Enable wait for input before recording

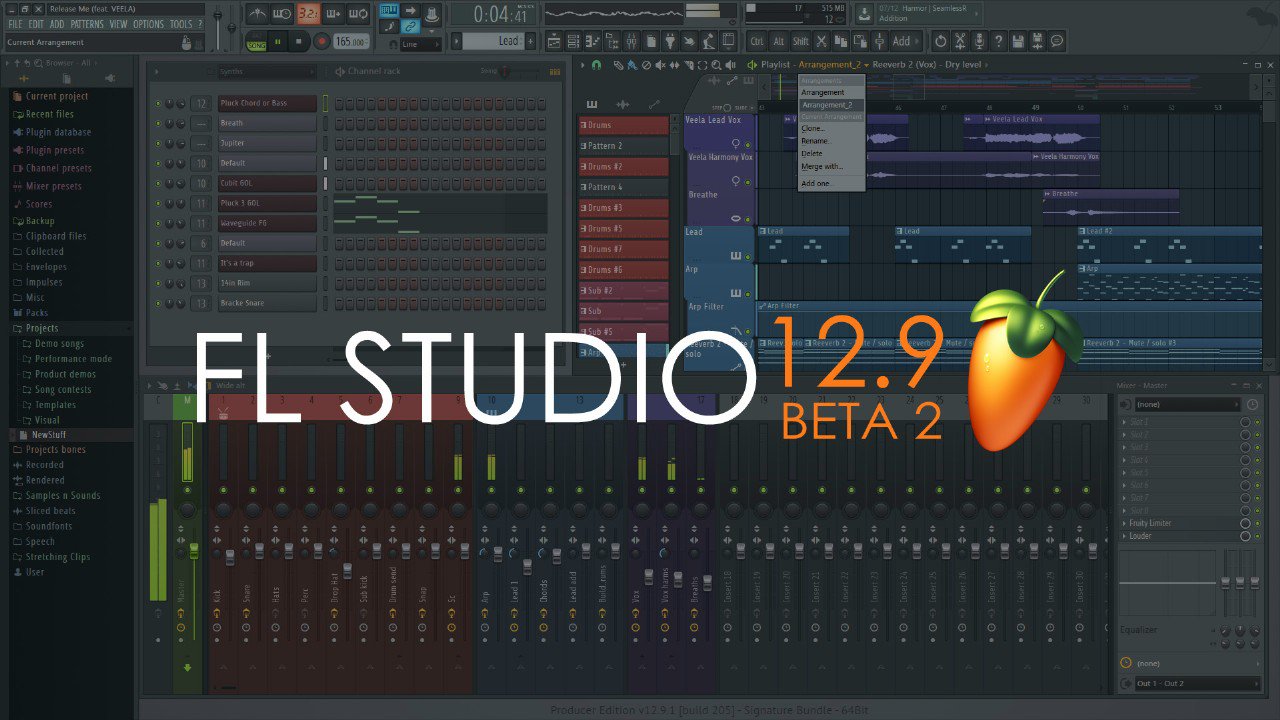282,14
